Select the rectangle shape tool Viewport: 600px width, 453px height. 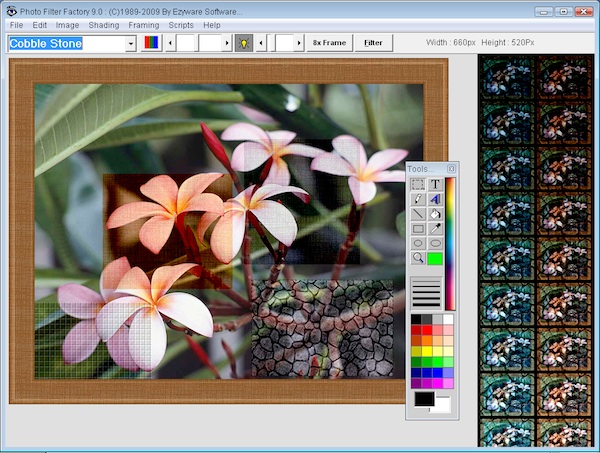coord(418,228)
